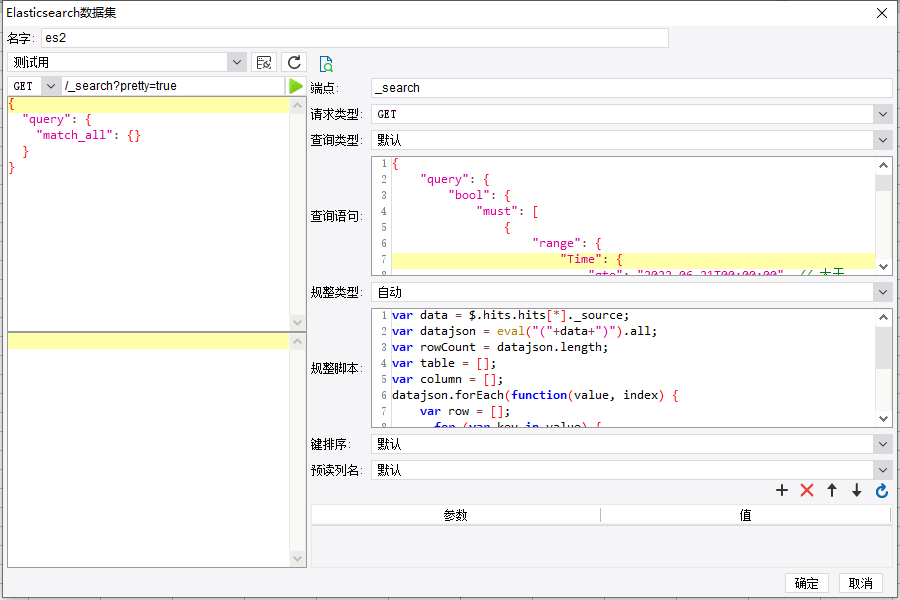Image resolution: width=900 pixels, height=600 pixels.
Task: Click the black refresh connection icon
Action: (x=294, y=63)
